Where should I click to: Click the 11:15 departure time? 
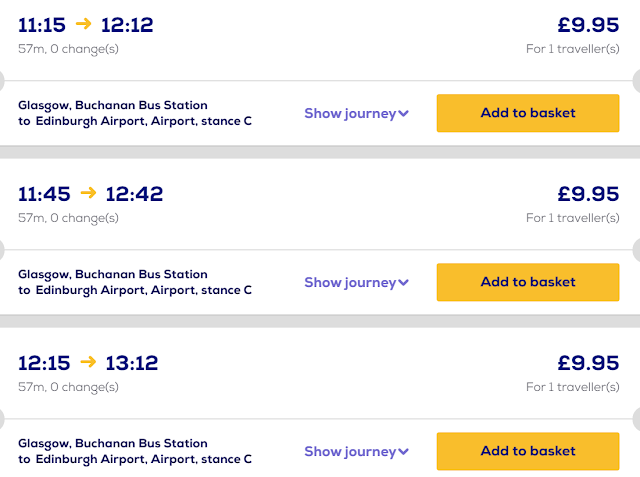[42, 25]
